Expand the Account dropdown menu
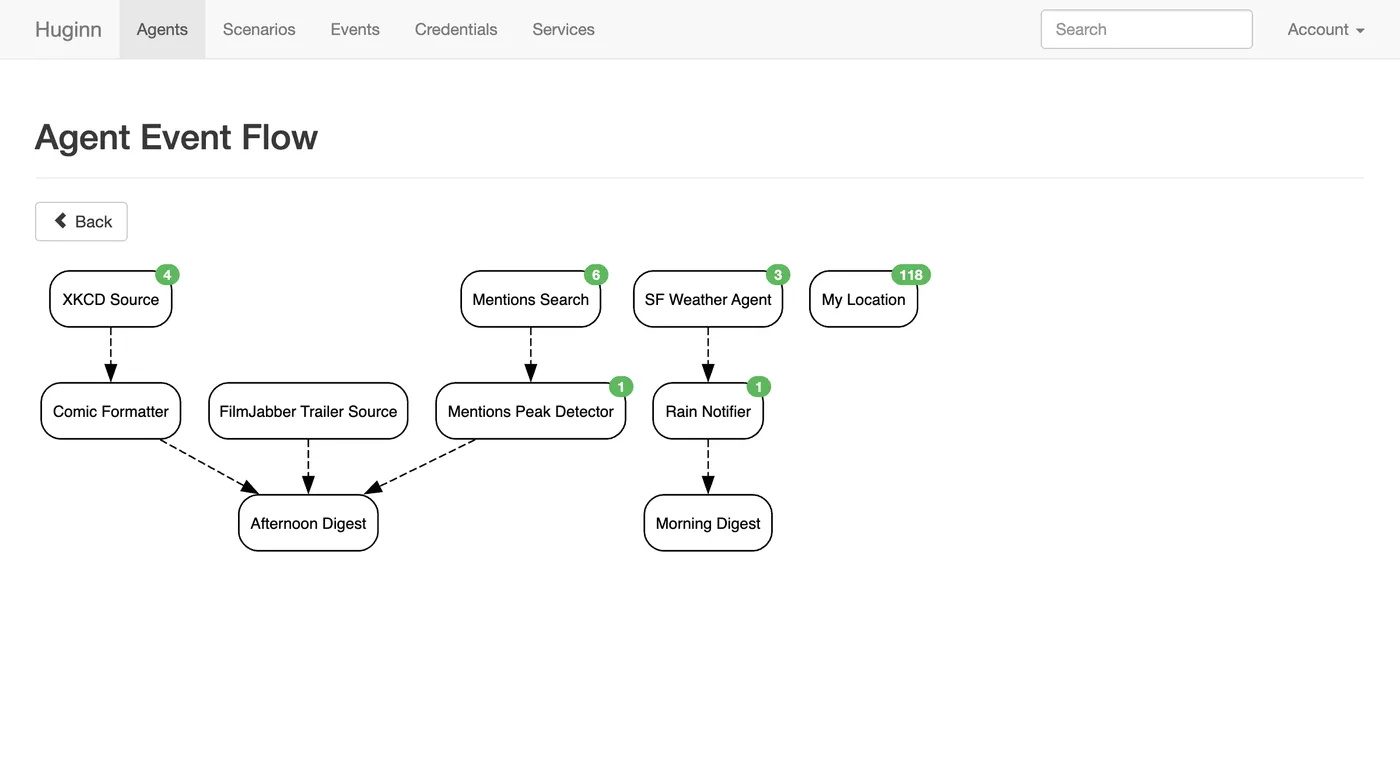 [x=1326, y=29]
